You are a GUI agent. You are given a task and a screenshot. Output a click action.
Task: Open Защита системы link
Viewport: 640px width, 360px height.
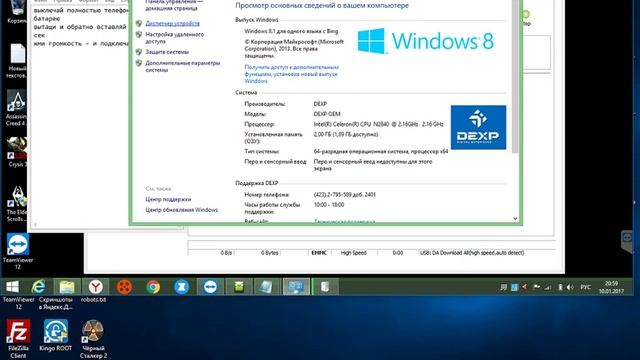pyautogui.click(x=167, y=52)
